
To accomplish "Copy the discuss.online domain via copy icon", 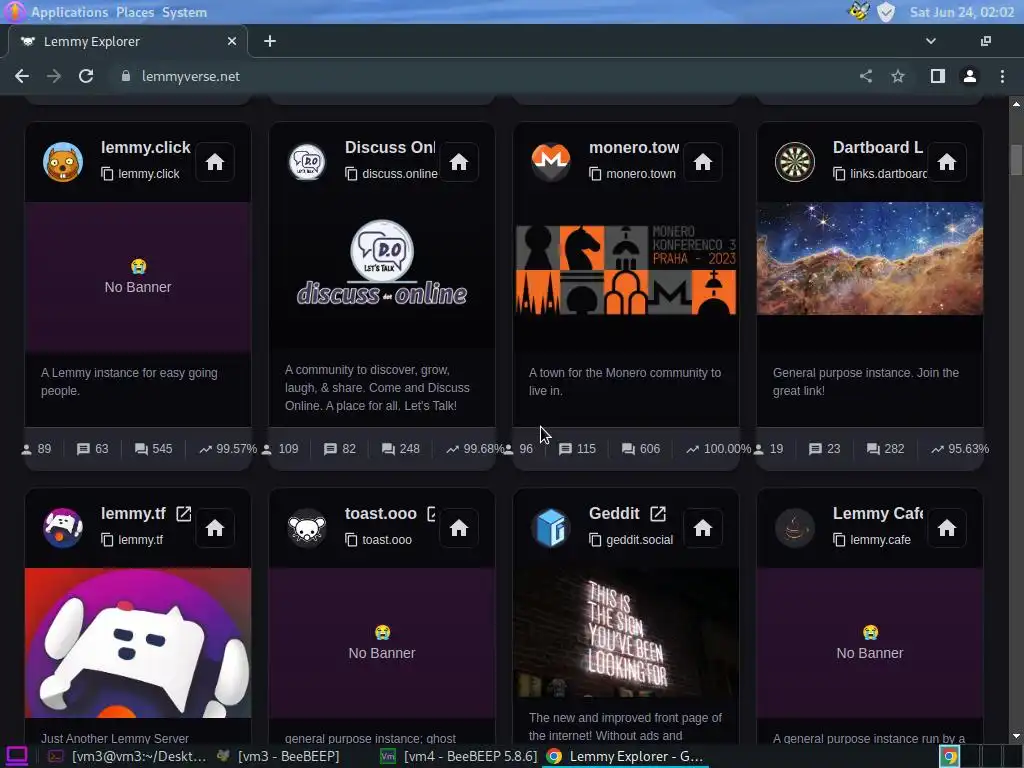I will (351, 174).
